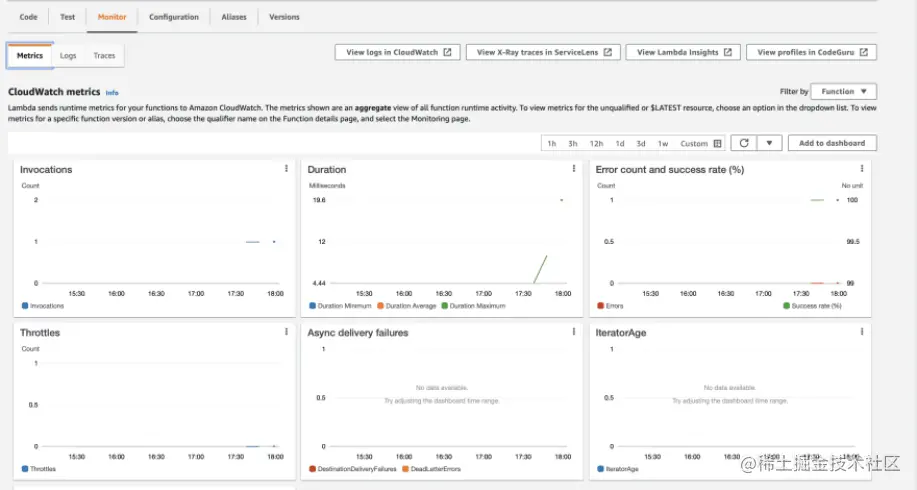The image size is (917, 490).
Task: Click View logs in CloudWatch button
Action: click(398, 52)
